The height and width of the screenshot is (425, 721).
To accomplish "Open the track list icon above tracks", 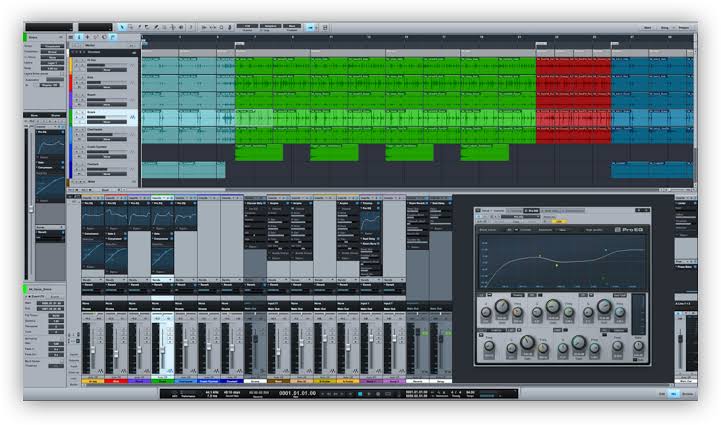I will tap(71, 37).
